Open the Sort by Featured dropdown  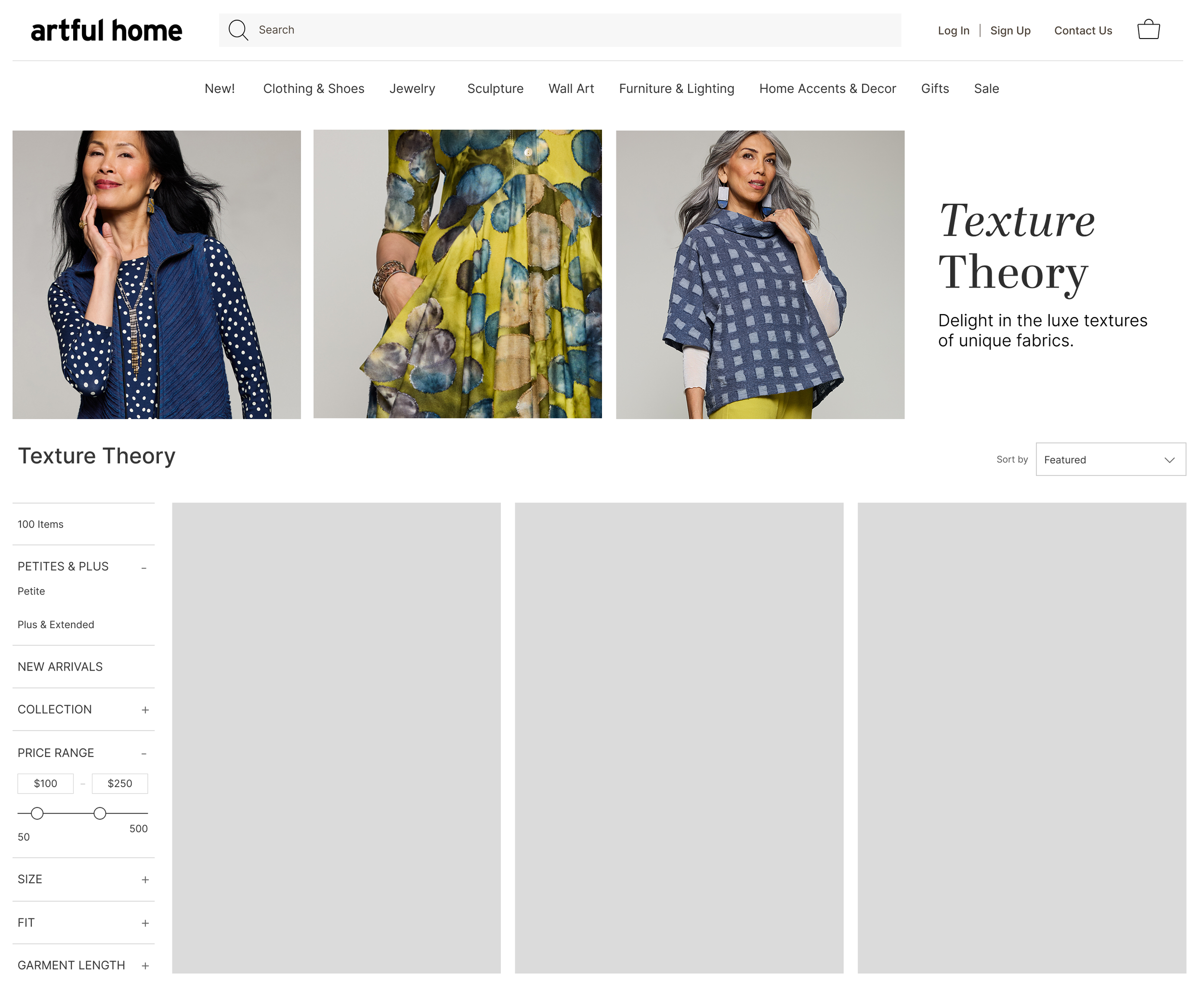(1110, 460)
